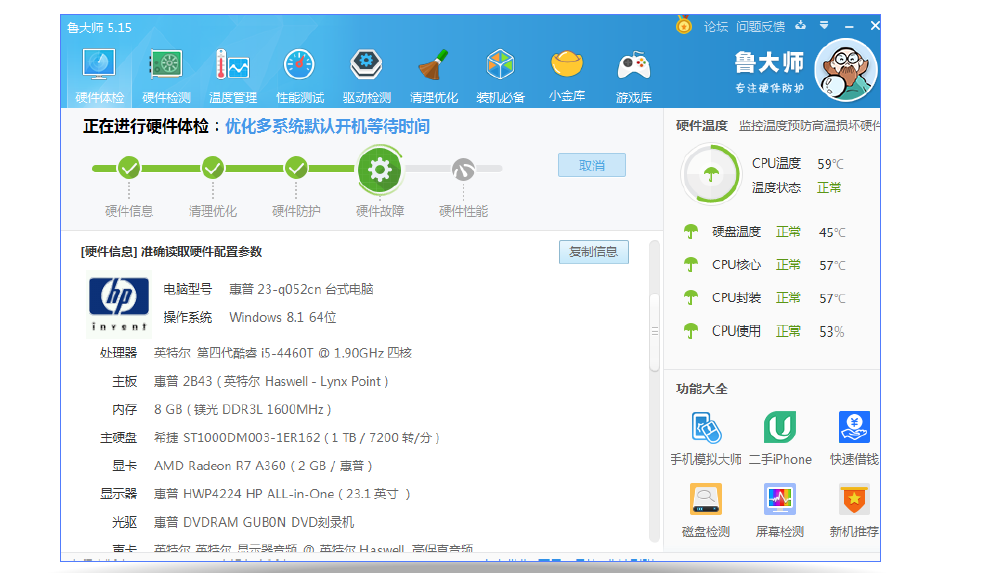The height and width of the screenshot is (573, 988).
Task: Select the 硬件信息 completed step marker
Action: click(129, 168)
